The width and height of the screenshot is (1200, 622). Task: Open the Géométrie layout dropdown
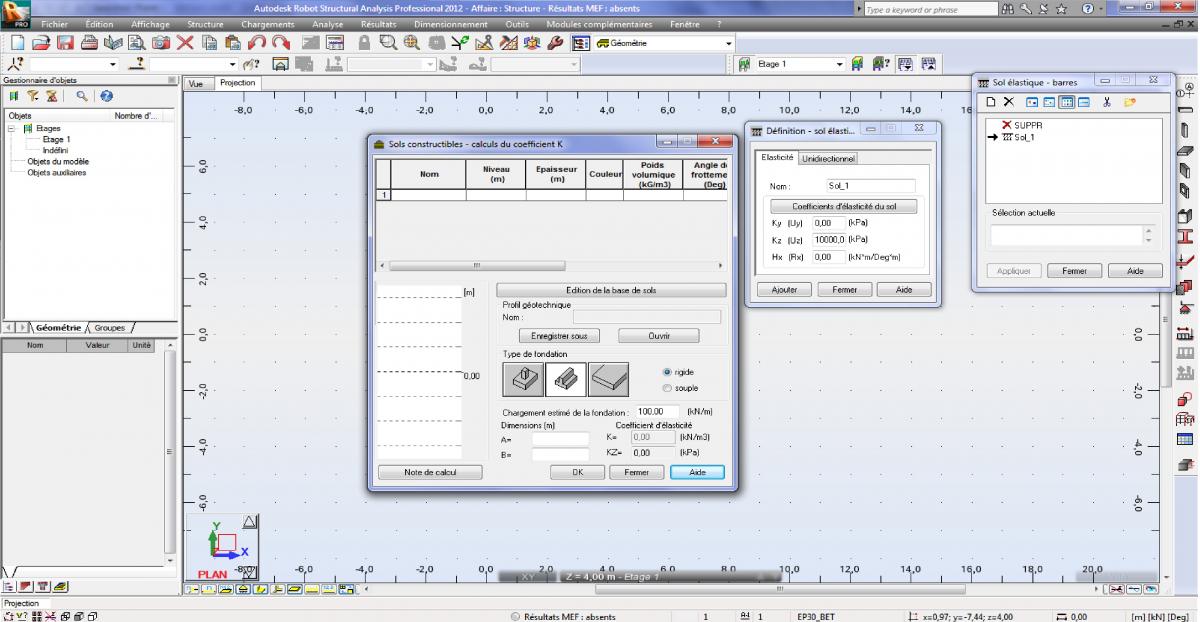coord(728,44)
